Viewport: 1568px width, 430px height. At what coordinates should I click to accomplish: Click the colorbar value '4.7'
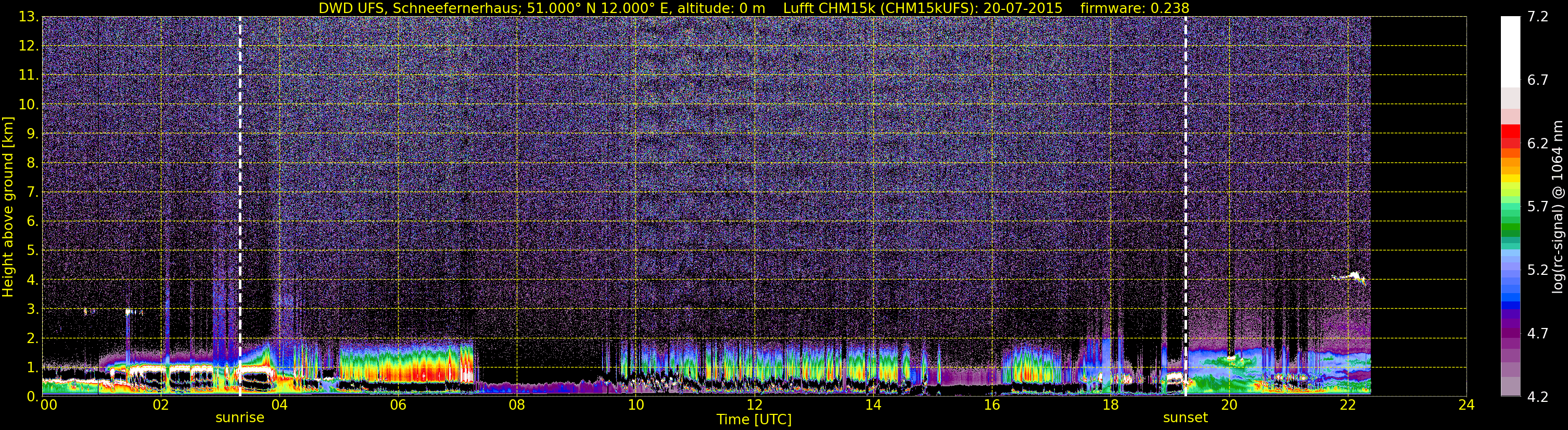click(x=1538, y=334)
